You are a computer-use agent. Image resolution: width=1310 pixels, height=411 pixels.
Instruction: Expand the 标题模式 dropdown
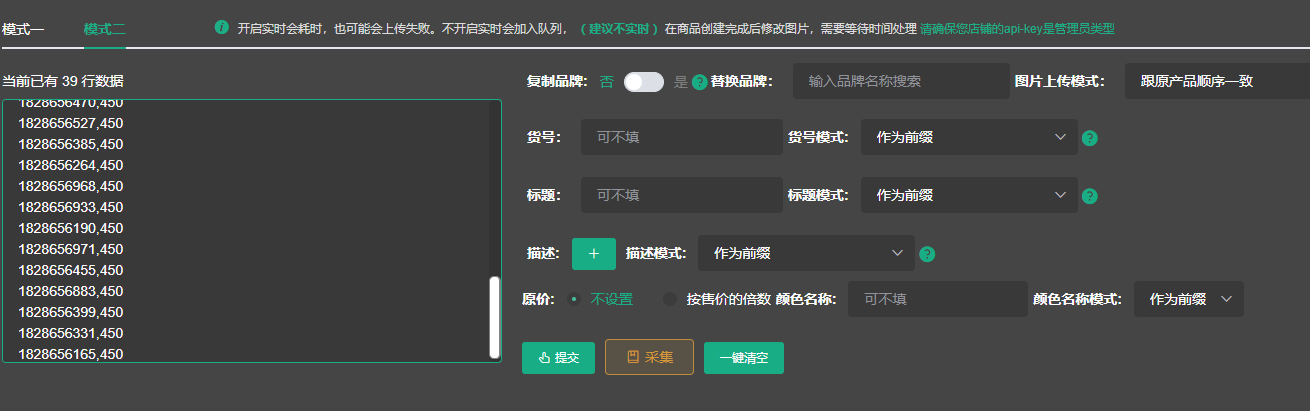click(x=969, y=195)
